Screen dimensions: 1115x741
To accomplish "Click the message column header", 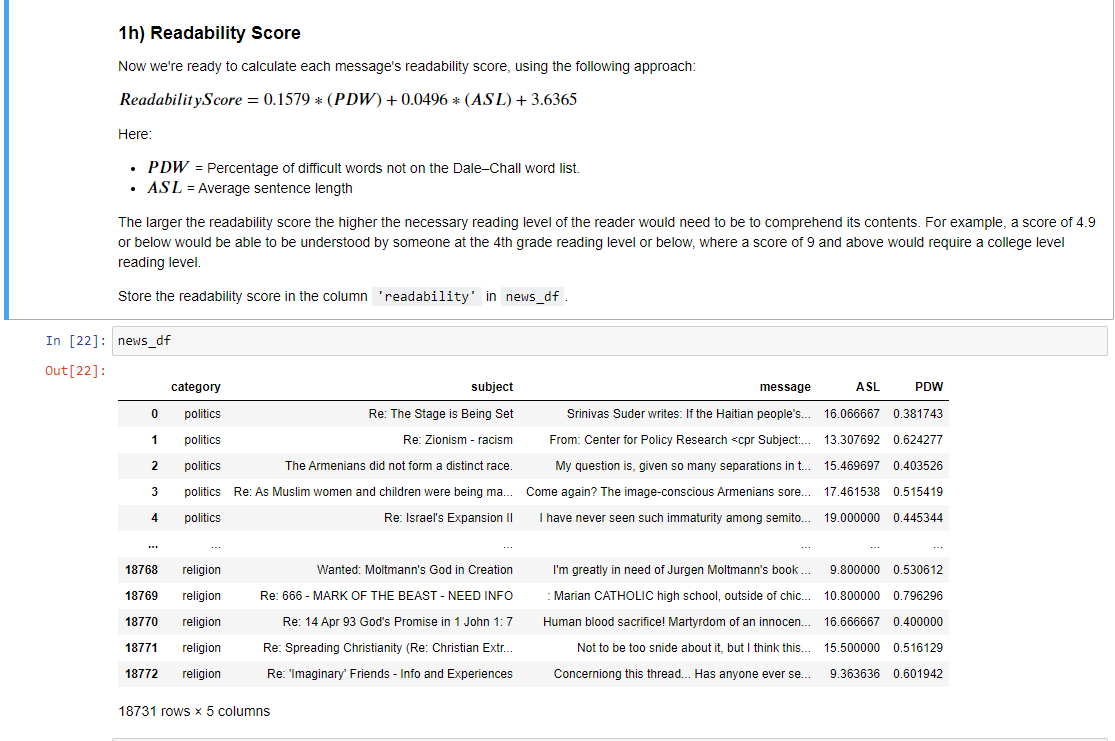I will click(785, 387).
